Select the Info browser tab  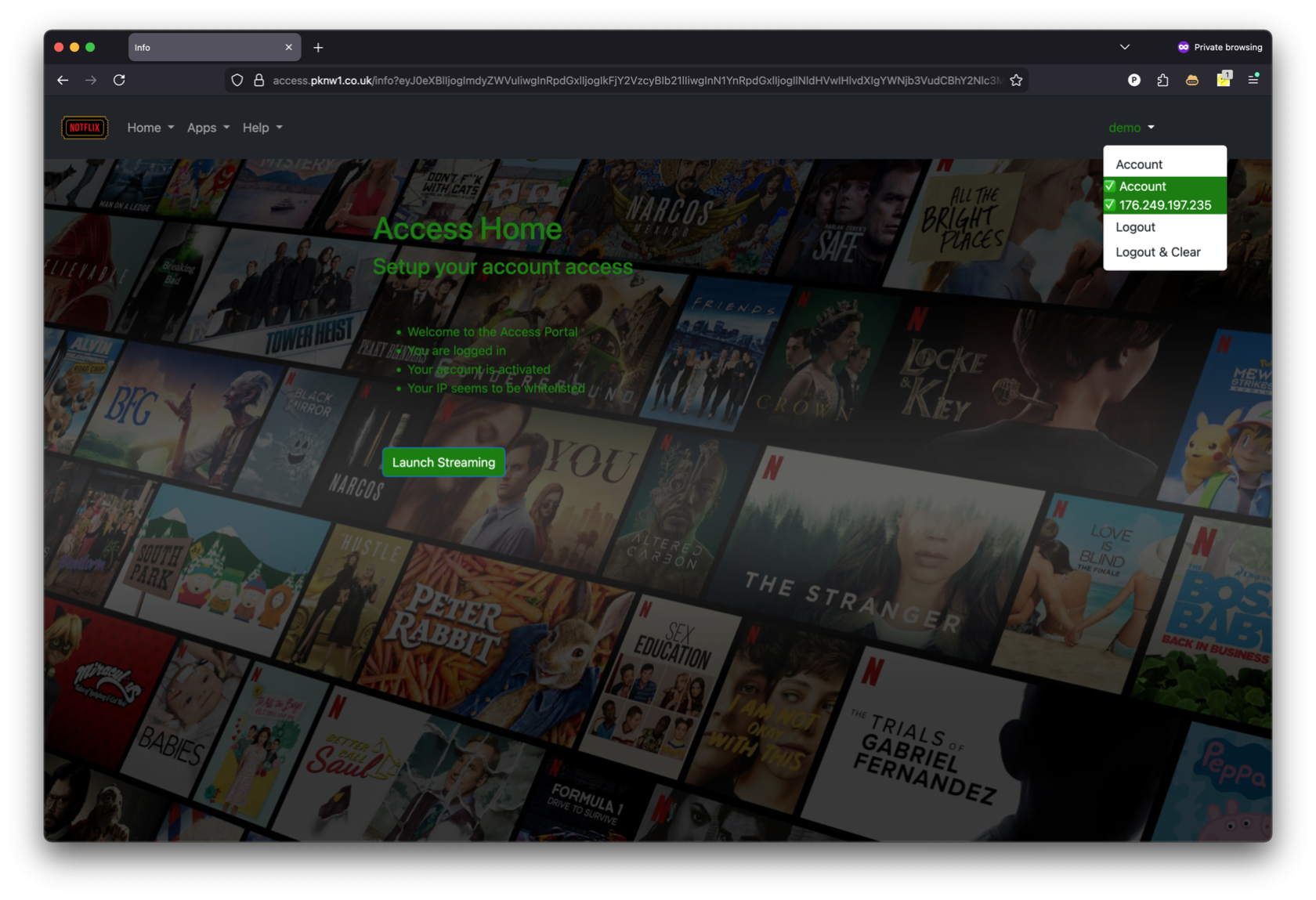click(x=214, y=48)
